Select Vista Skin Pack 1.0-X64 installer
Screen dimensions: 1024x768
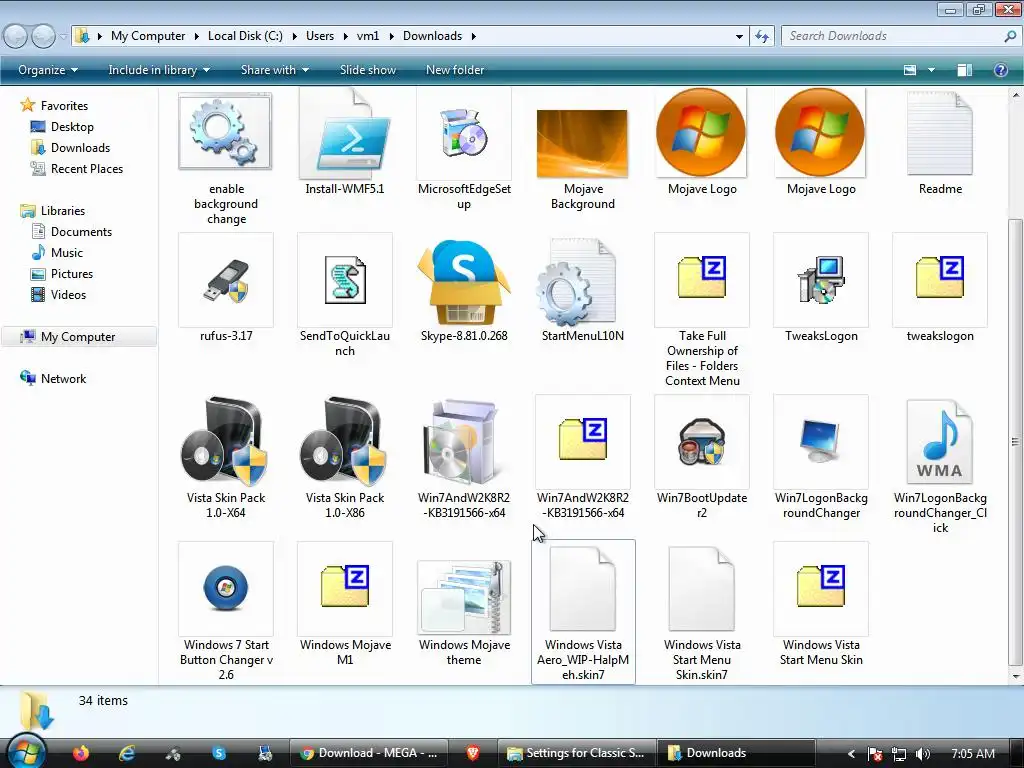pyautogui.click(x=226, y=442)
